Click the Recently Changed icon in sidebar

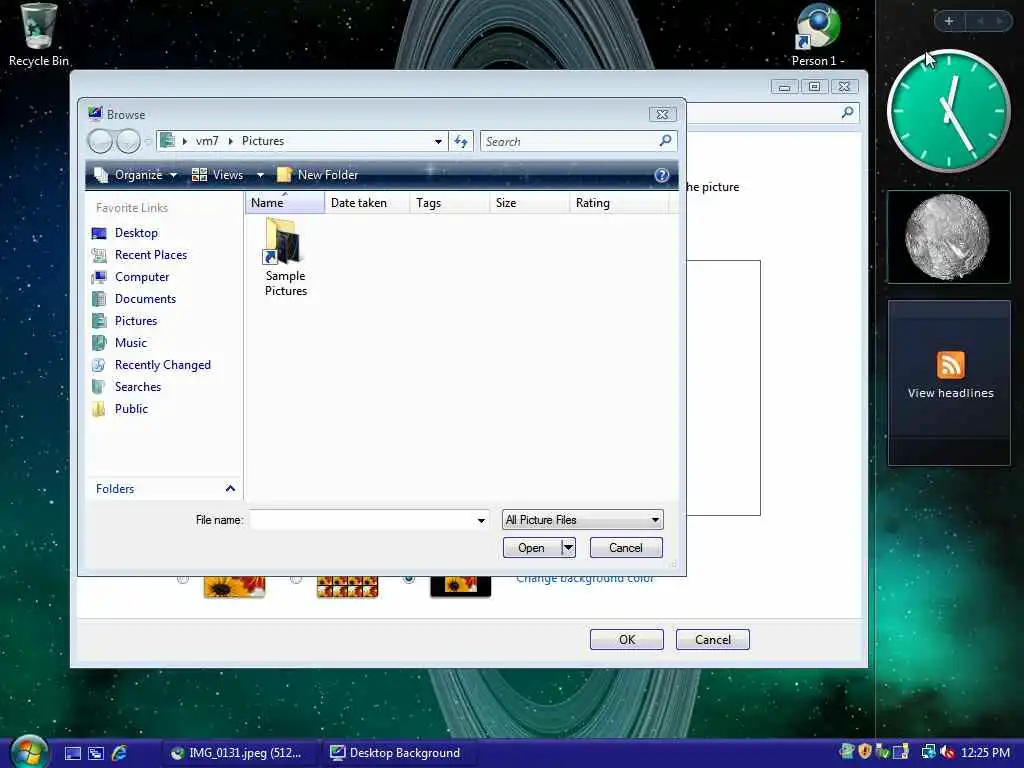click(x=99, y=365)
